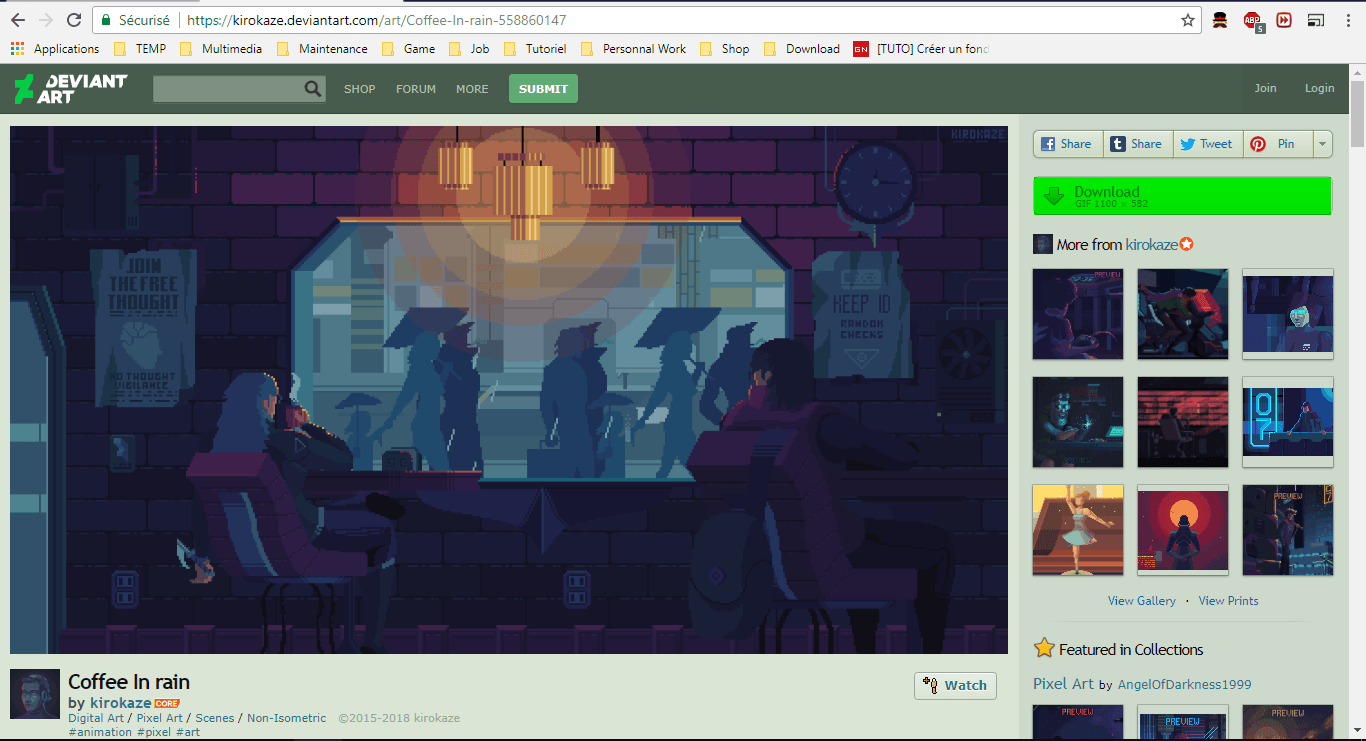This screenshot has height=741, width=1366.
Task: Open the dancer thumbnail in More from kirokaze
Action: (1077, 530)
